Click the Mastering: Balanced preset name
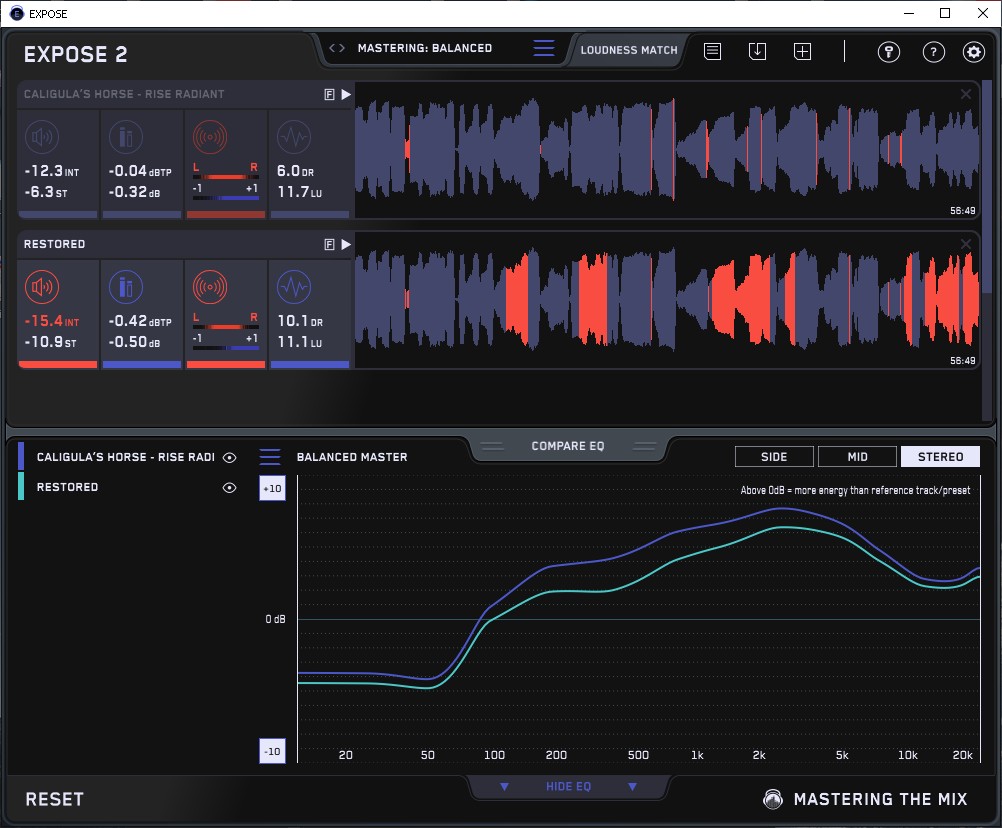 pos(425,48)
